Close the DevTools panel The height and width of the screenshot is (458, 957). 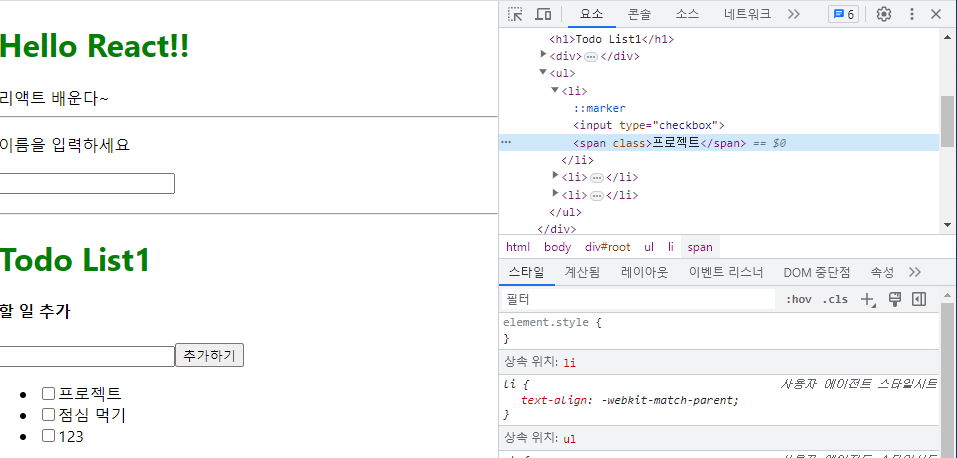point(936,14)
